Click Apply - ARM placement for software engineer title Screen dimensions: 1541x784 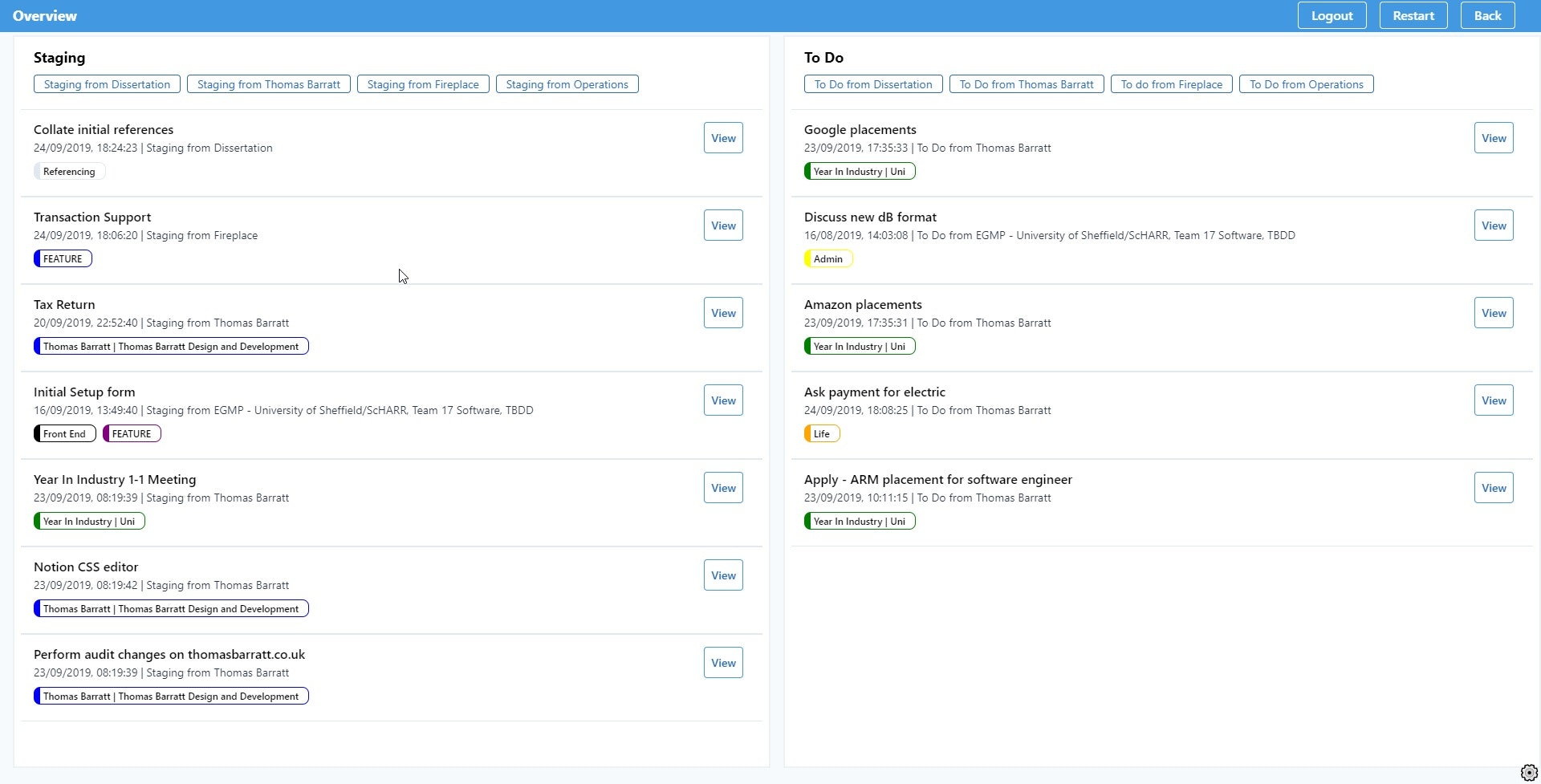(938, 479)
